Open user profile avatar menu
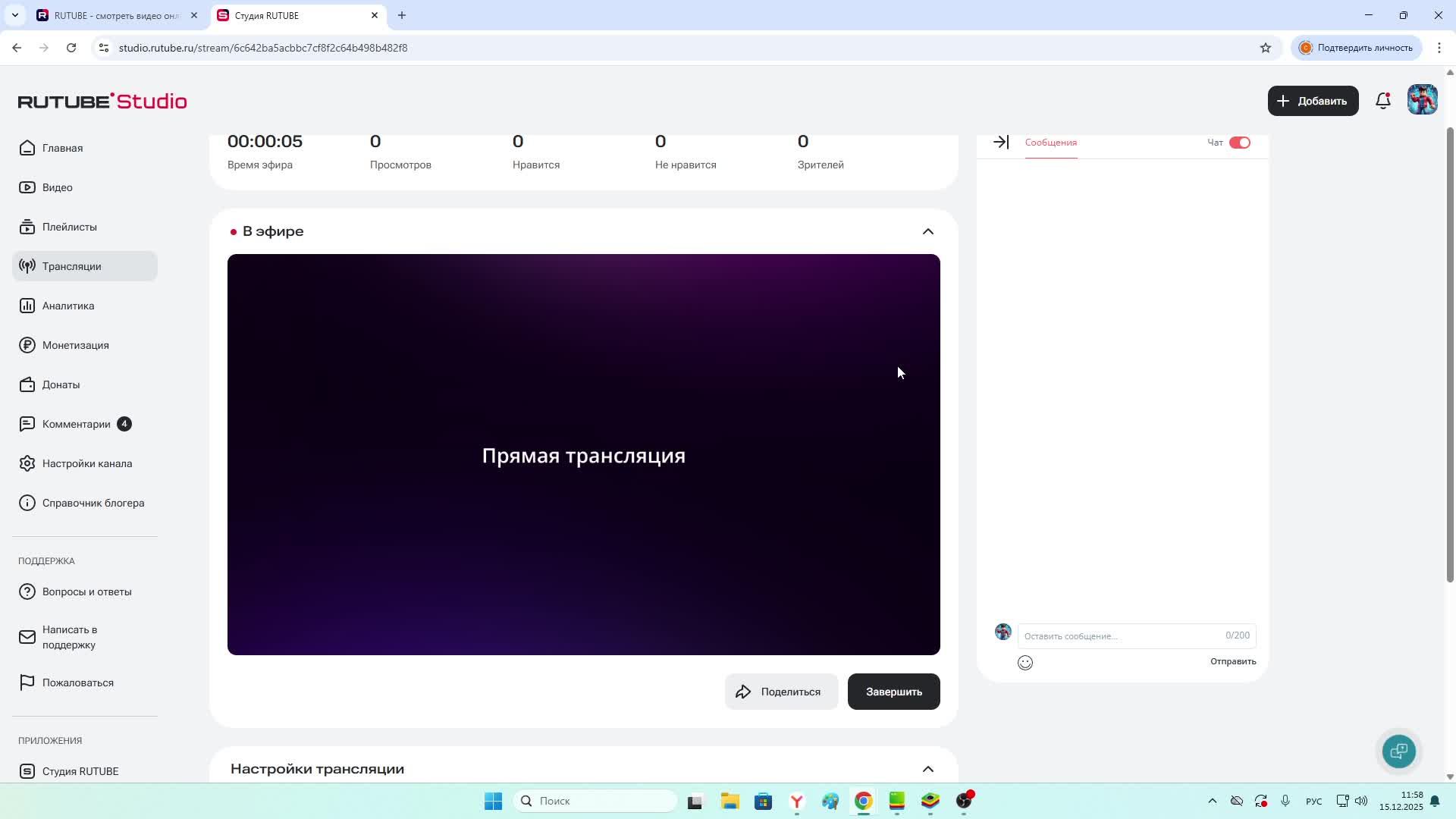The width and height of the screenshot is (1456, 819). [1422, 100]
